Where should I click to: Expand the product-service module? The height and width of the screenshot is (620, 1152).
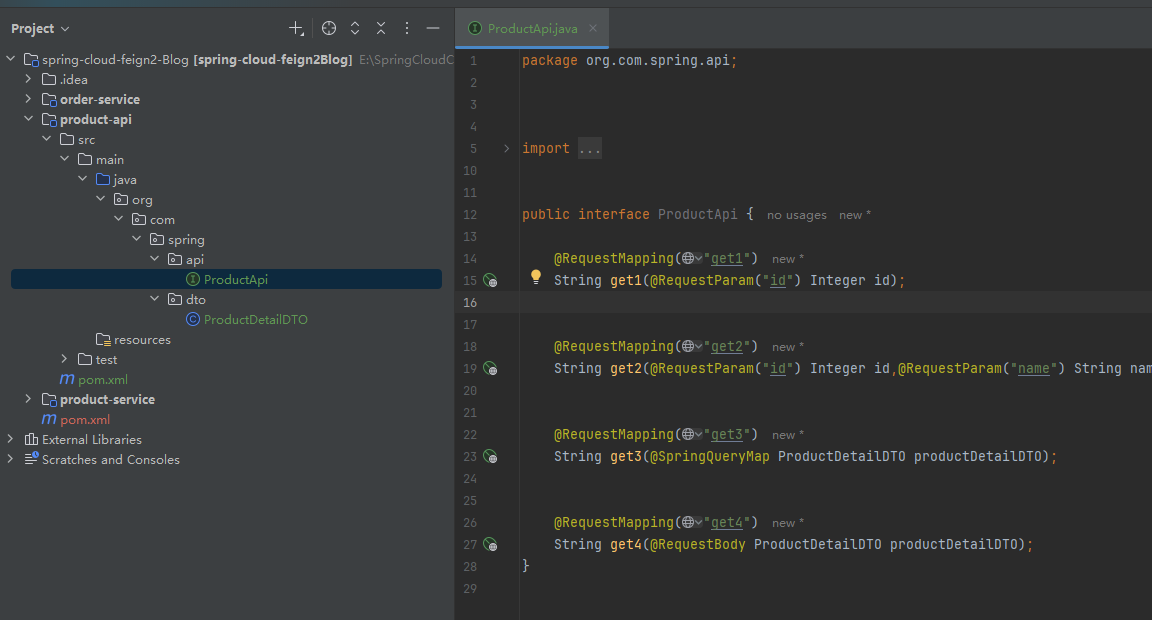[x=28, y=399]
